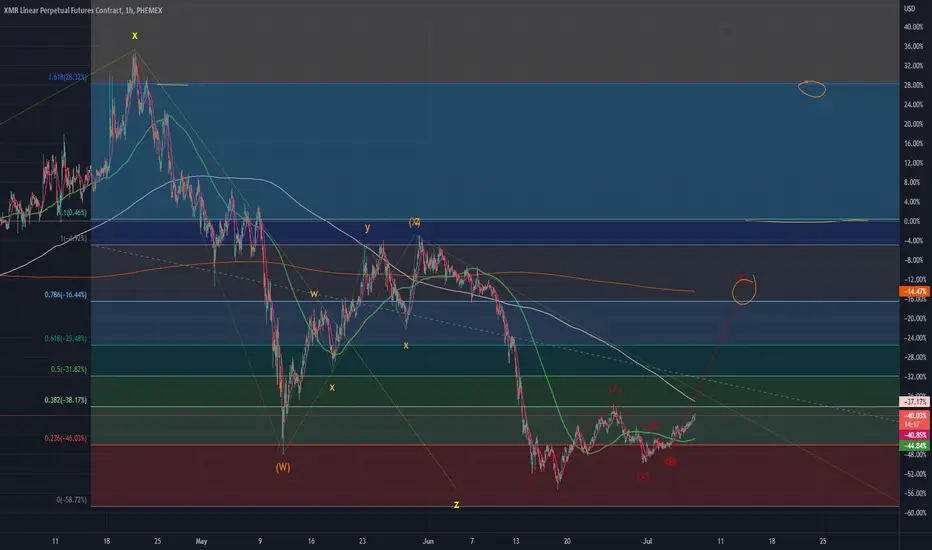Click the 40.00% price axis label
932x550 pixels.
(914, 27)
